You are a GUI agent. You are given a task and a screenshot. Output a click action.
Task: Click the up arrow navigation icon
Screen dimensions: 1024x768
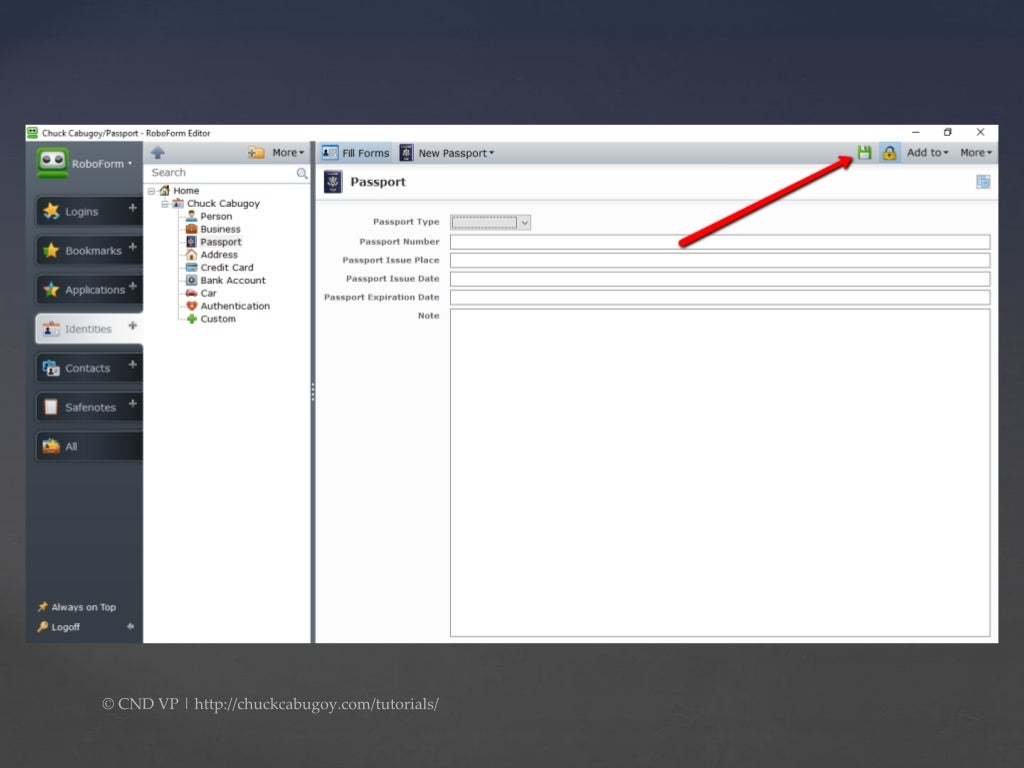coord(157,153)
